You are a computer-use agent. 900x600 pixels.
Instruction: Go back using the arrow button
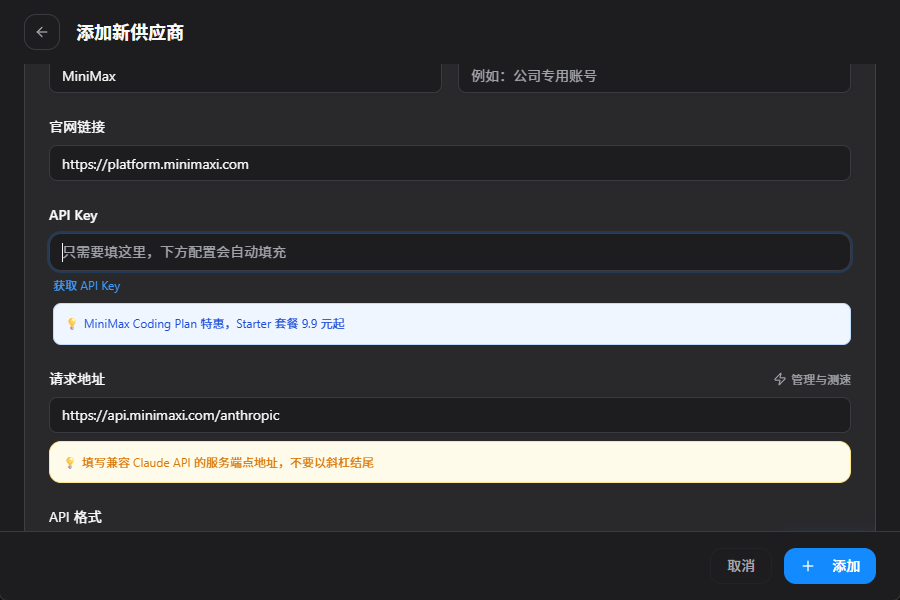coord(41,32)
